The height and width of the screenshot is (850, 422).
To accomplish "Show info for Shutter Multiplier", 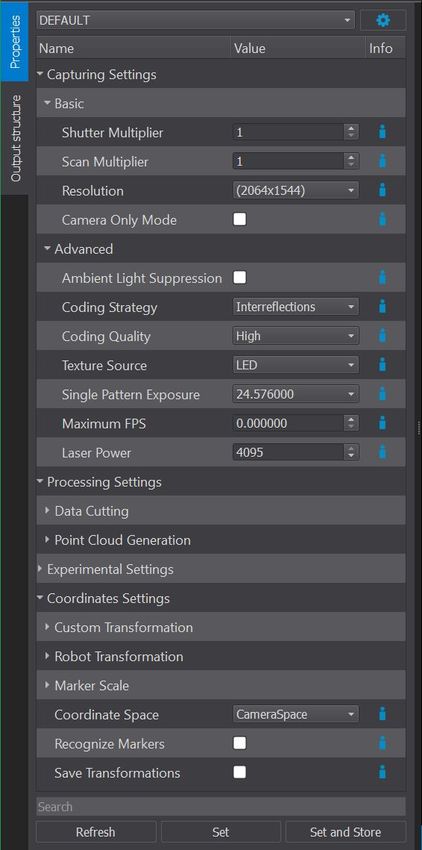I will click(x=382, y=132).
